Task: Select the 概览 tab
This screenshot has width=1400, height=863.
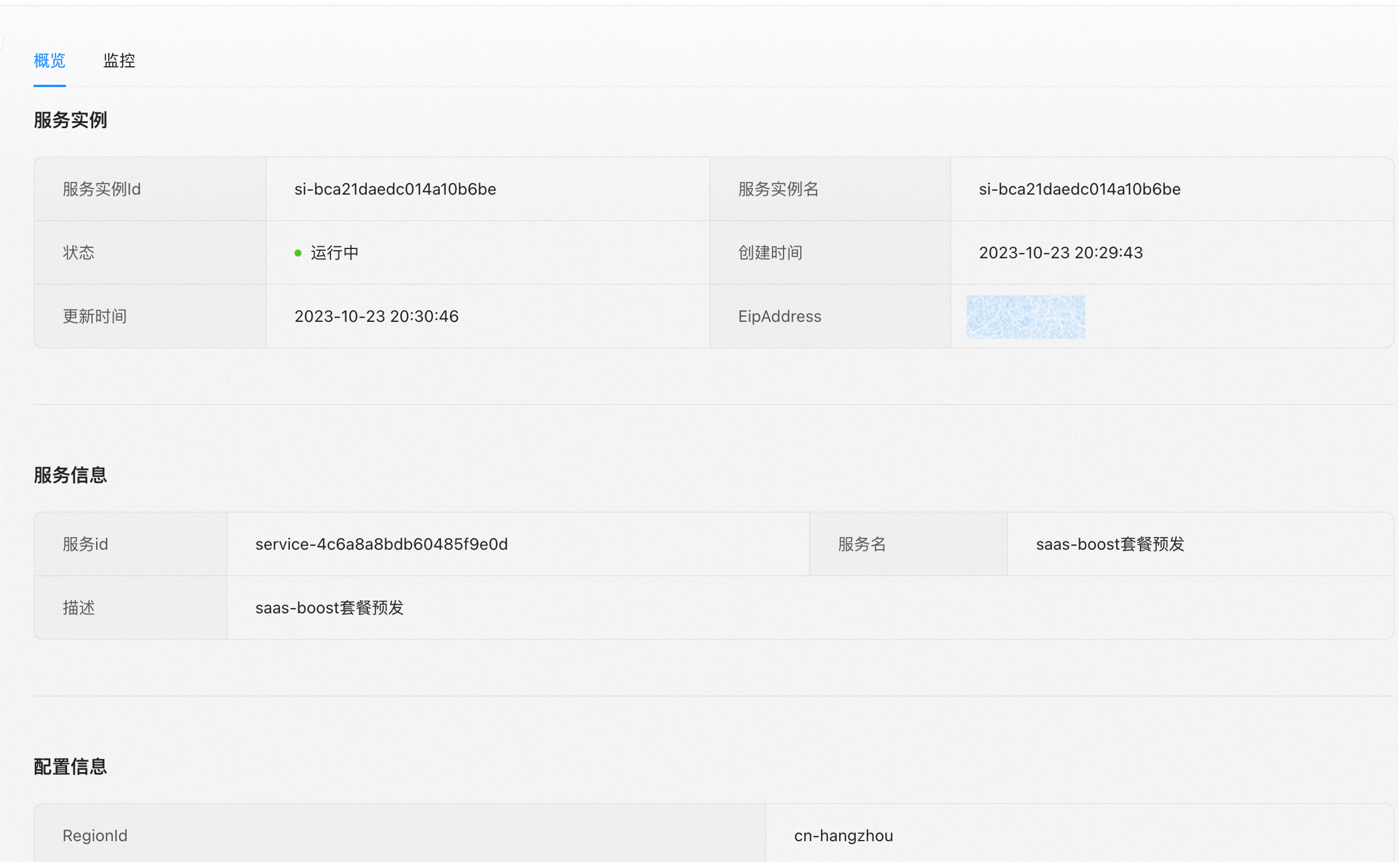Action: (50, 60)
